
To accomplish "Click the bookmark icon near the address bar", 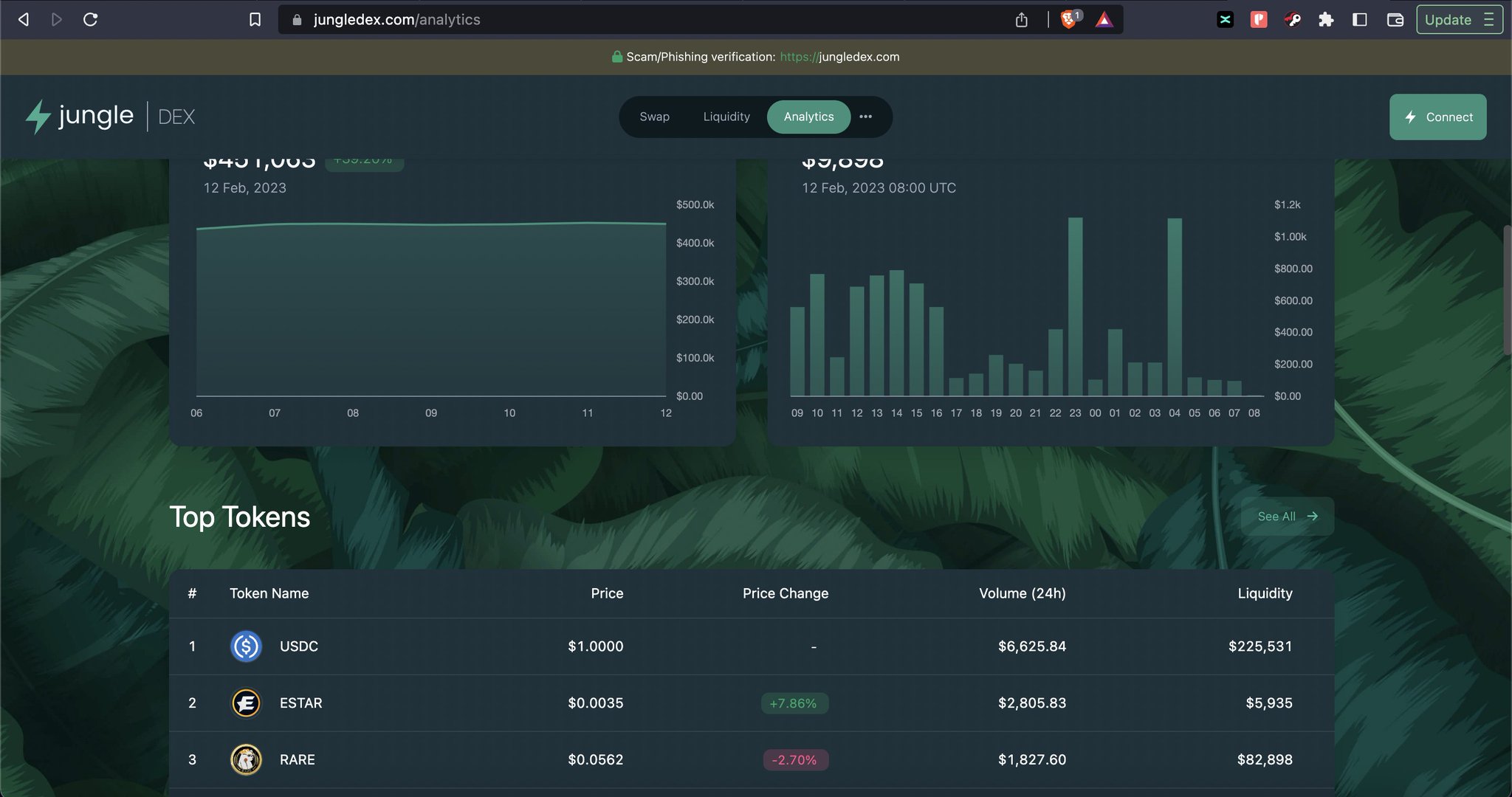I will [255, 20].
